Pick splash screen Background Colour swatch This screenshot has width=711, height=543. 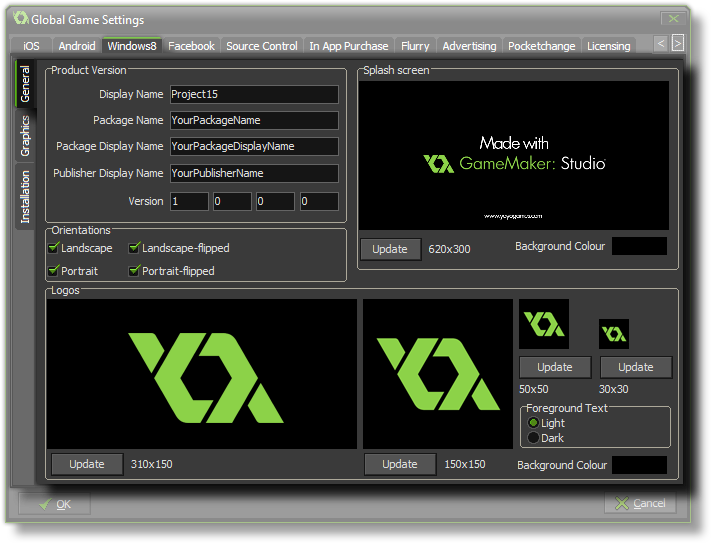[x=639, y=246]
